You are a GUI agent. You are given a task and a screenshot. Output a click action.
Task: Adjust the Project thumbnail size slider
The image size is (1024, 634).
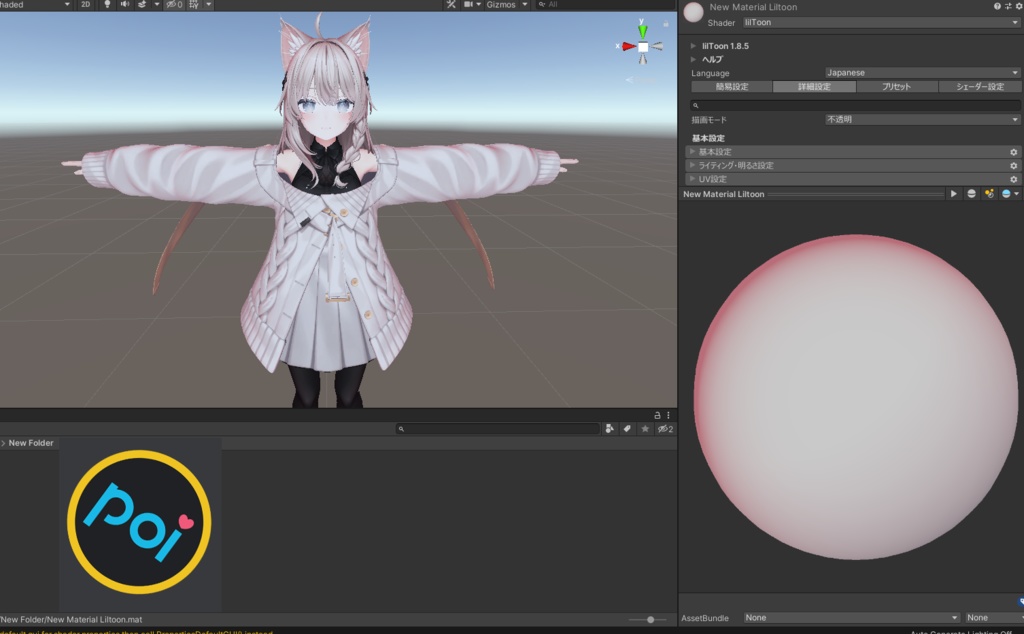[650, 620]
